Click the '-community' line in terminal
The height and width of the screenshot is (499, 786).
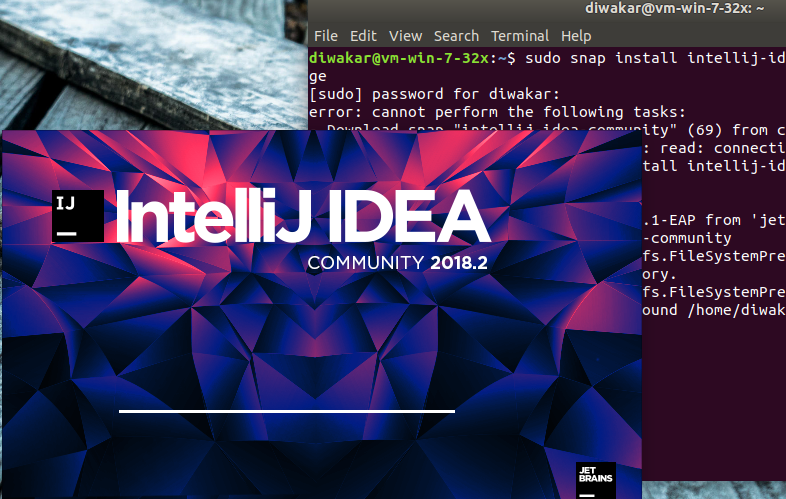pyautogui.click(x=687, y=238)
